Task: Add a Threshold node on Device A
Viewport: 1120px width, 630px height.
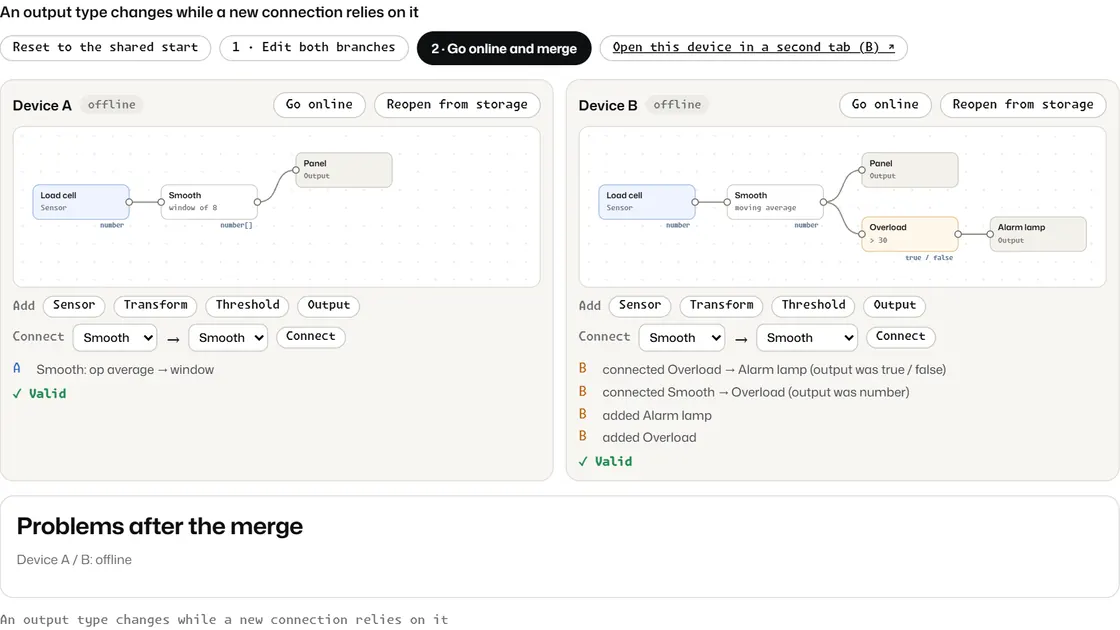Action: (248, 305)
